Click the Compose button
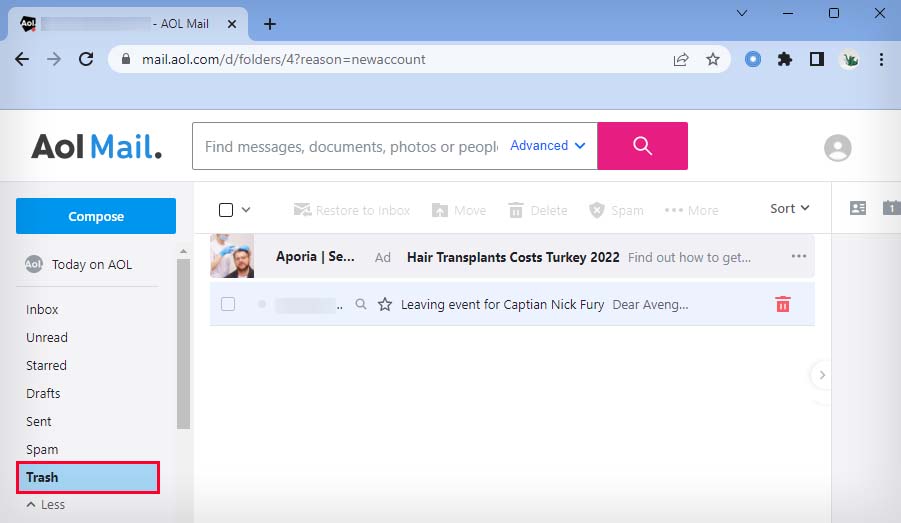This screenshot has width=901, height=523. [96, 216]
